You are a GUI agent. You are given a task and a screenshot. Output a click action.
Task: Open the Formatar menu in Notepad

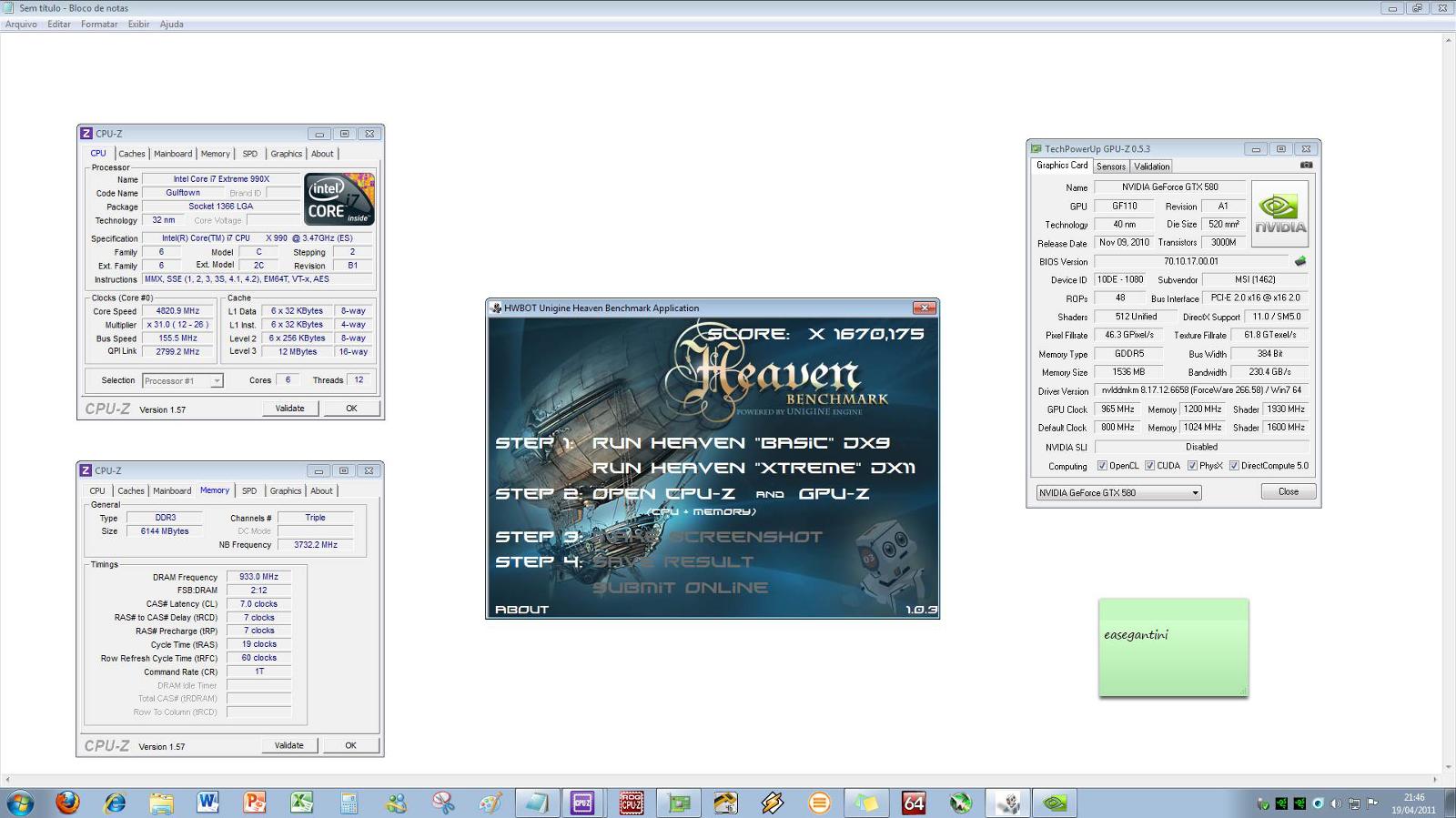pyautogui.click(x=99, y=25)
